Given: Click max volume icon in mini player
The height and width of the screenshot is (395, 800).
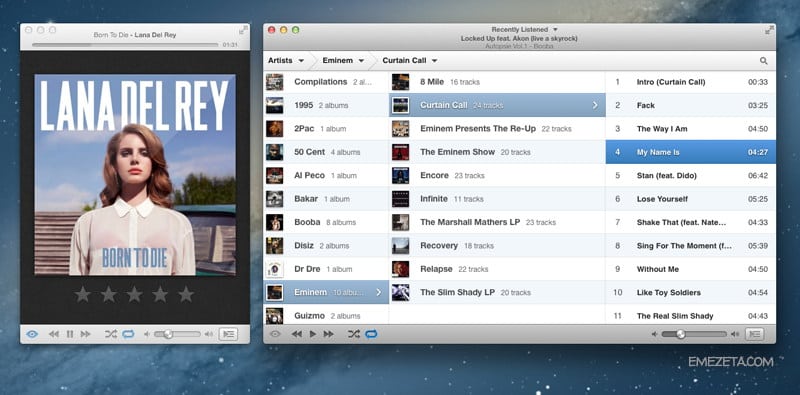Looking at the screenshot, I should 209,334.
